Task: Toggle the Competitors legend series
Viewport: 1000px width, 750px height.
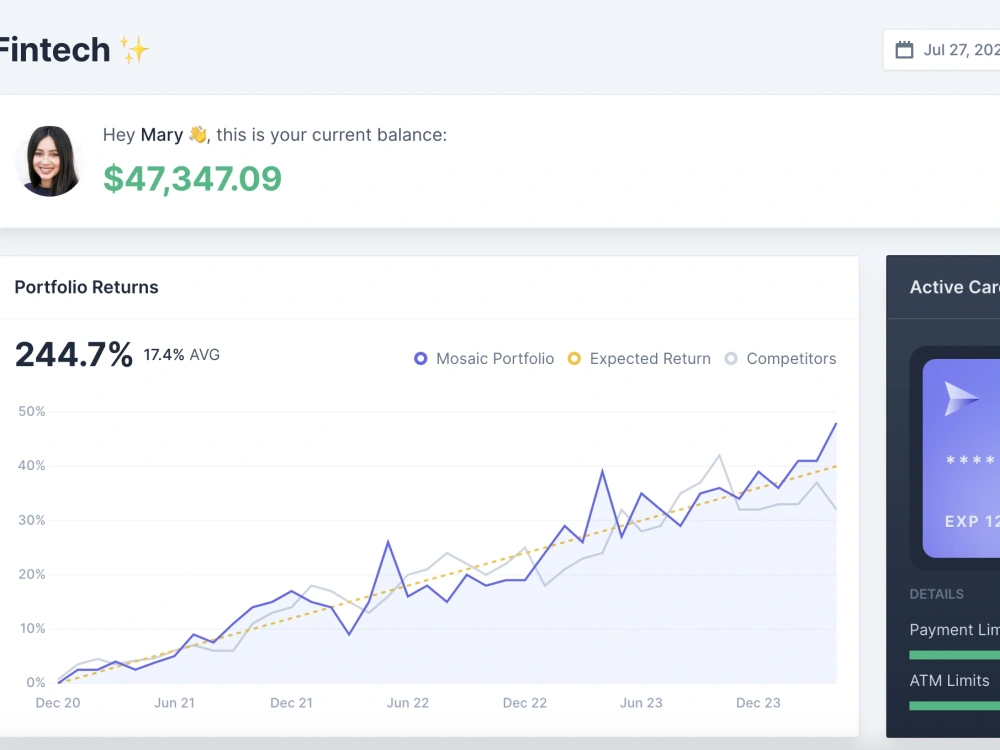Action: click(x=780, y=359)
